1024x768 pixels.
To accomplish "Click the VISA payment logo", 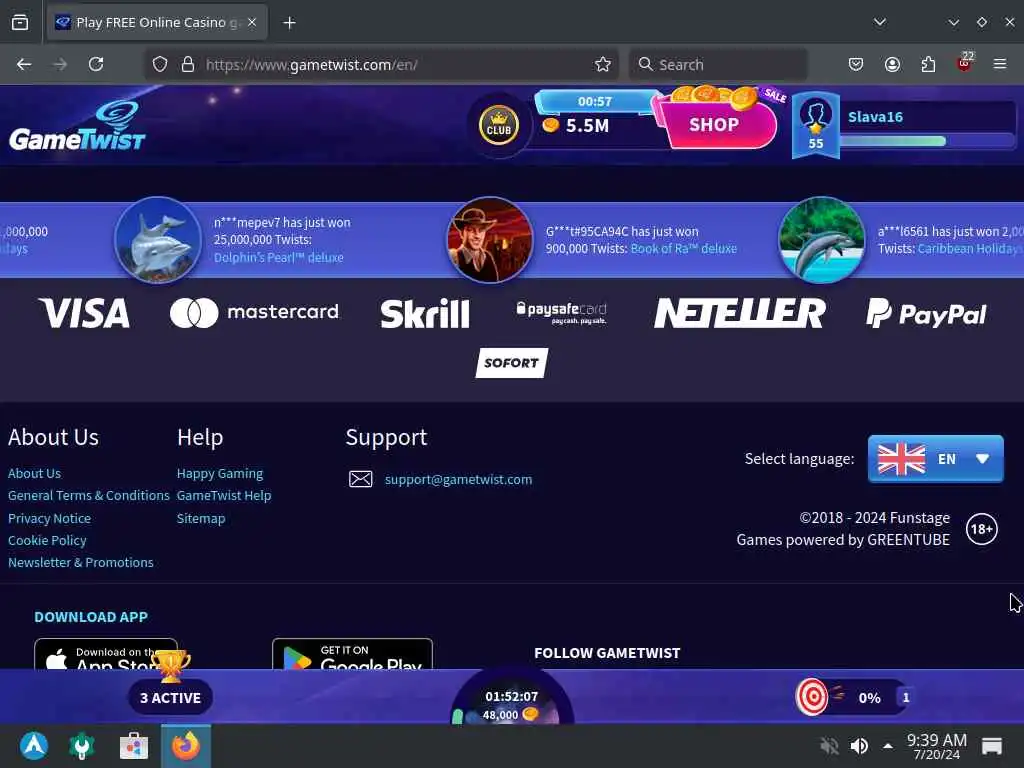I will point(84,313).
